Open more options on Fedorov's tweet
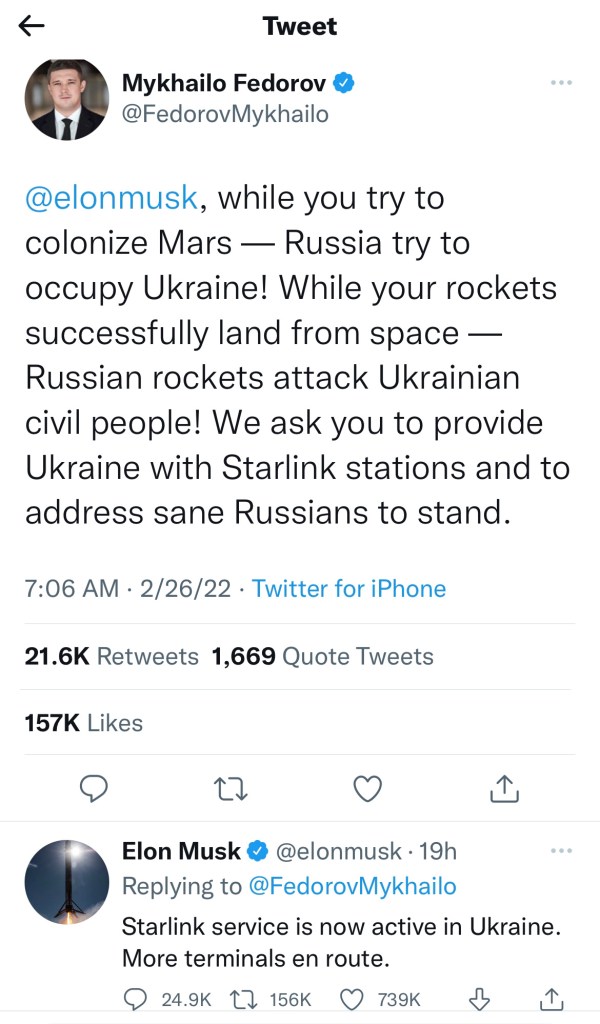The width and height of the screenshot is (600, 1024). (x=561, y=83)
